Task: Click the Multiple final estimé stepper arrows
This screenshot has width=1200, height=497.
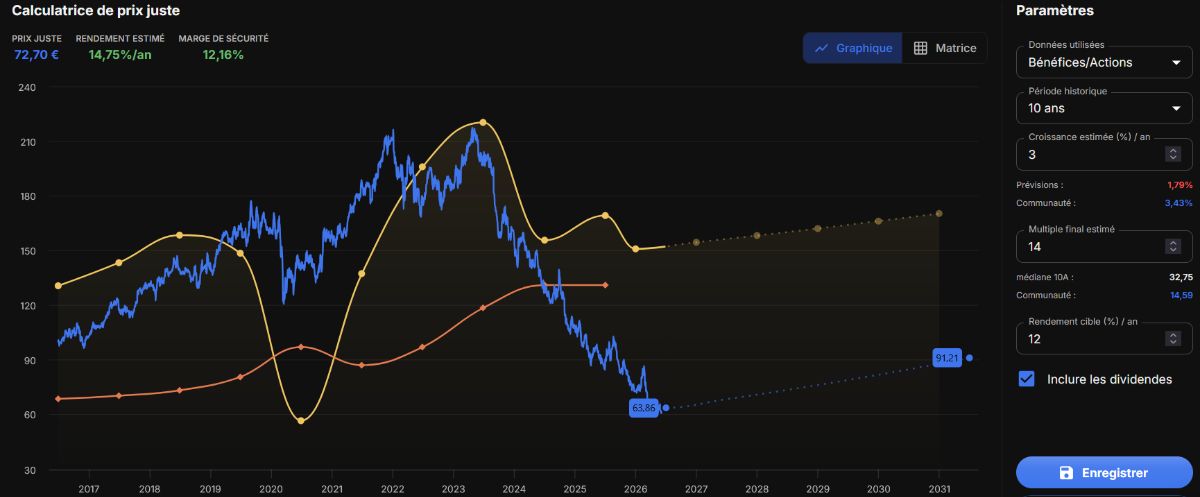Action: tap(1174, 246)
